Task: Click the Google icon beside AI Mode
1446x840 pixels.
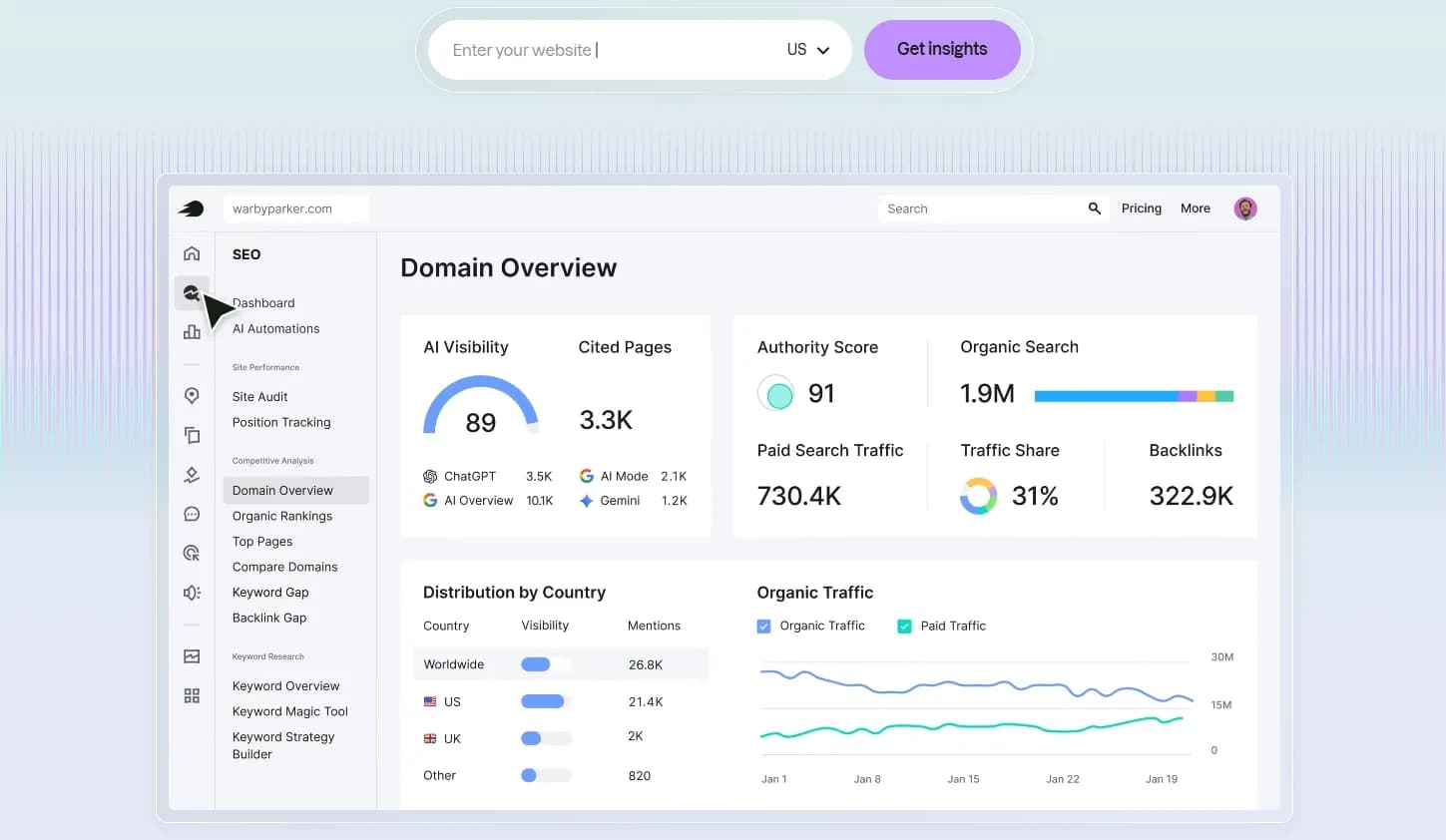Action: [587, 476]
